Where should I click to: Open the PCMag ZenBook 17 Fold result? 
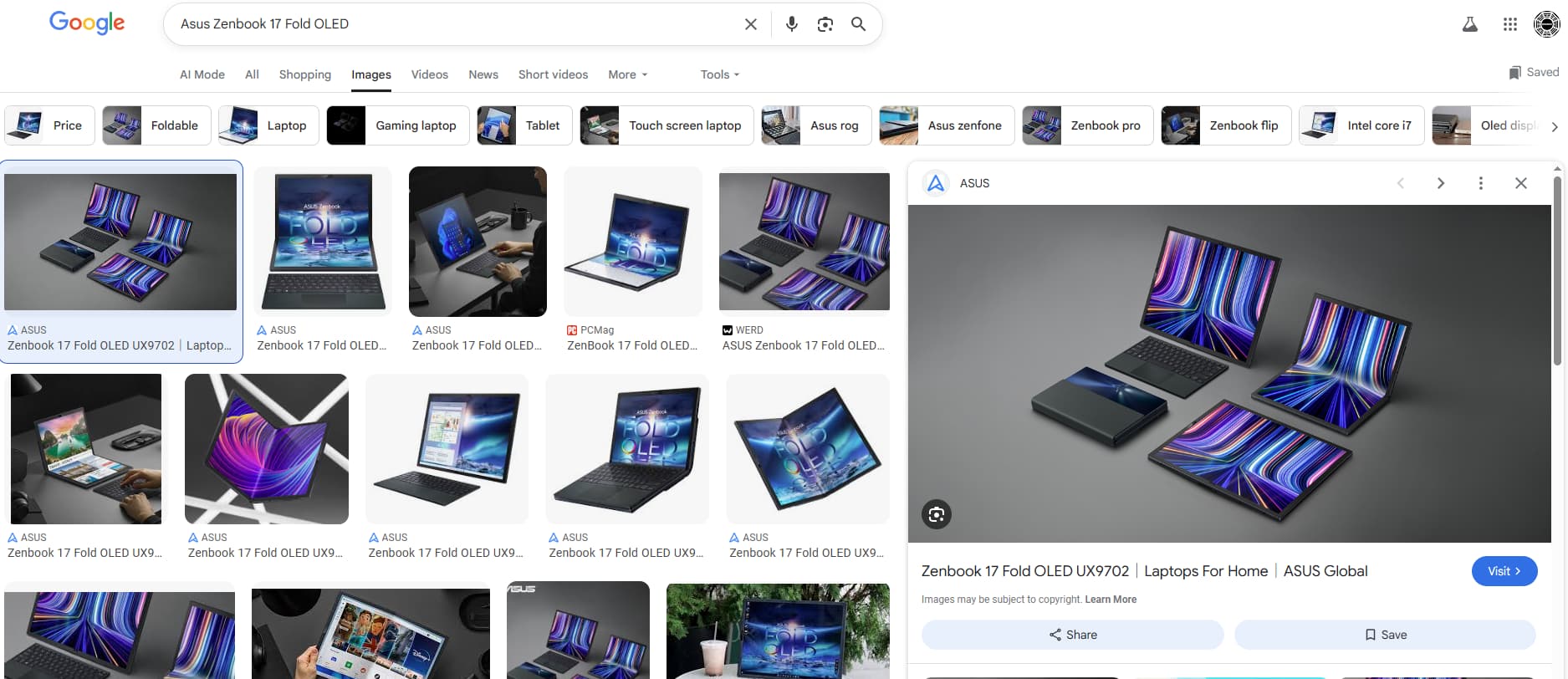633,259
